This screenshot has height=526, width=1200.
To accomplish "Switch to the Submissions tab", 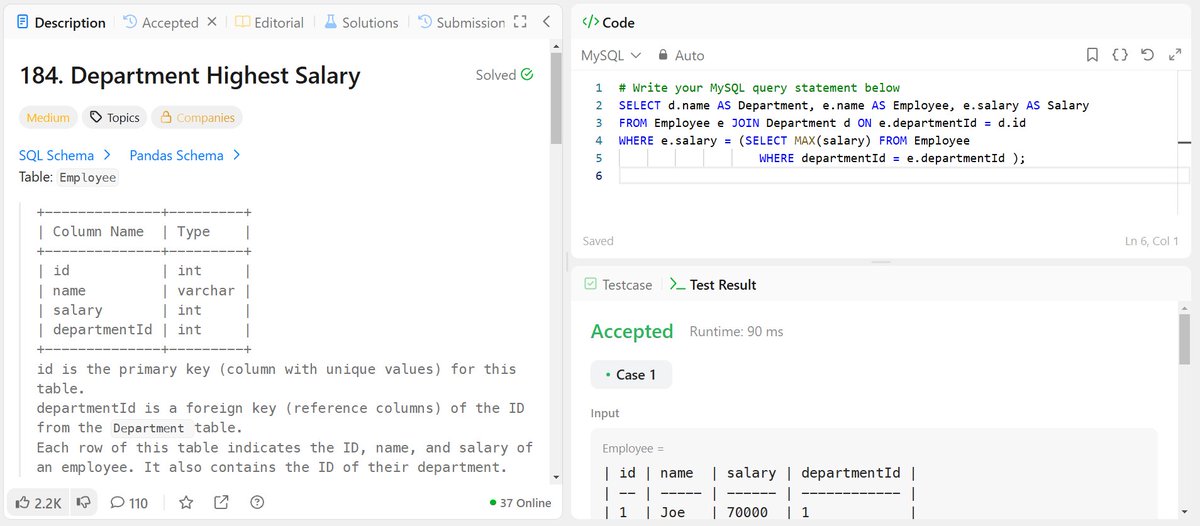I will (461, 22).
